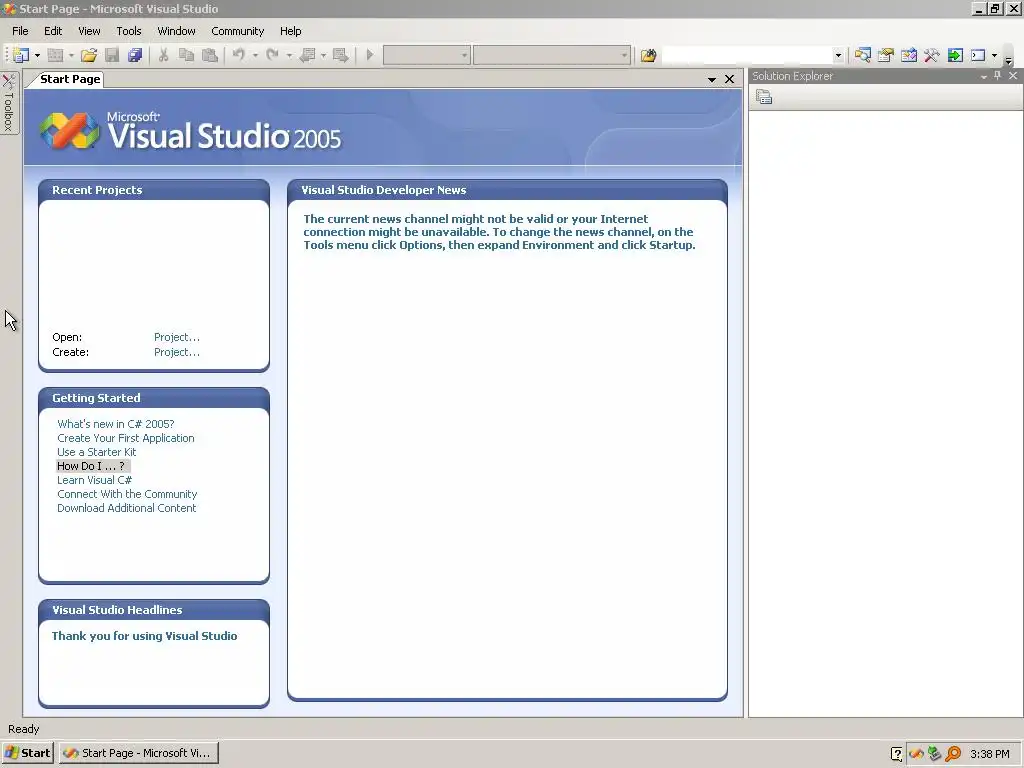Toggle auto-hide pin on Solution Explorer

[x=997, y=76]
